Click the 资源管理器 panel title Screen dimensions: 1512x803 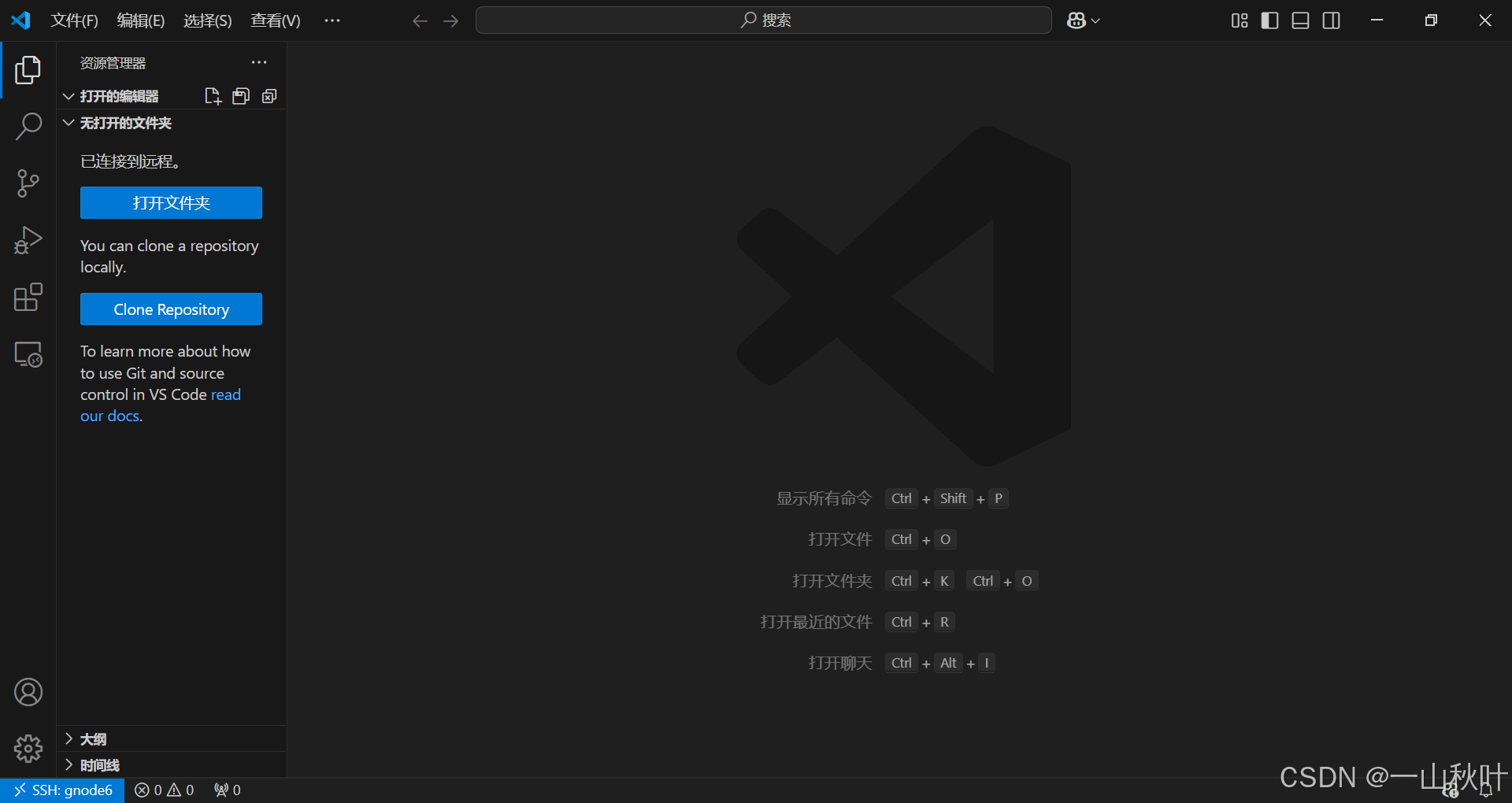click(x=113, y=63)
